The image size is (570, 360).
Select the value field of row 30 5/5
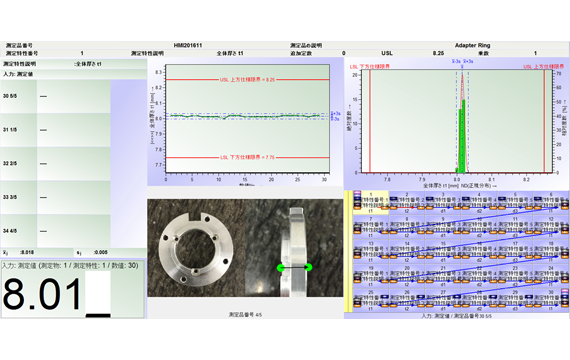pos(73,96)
